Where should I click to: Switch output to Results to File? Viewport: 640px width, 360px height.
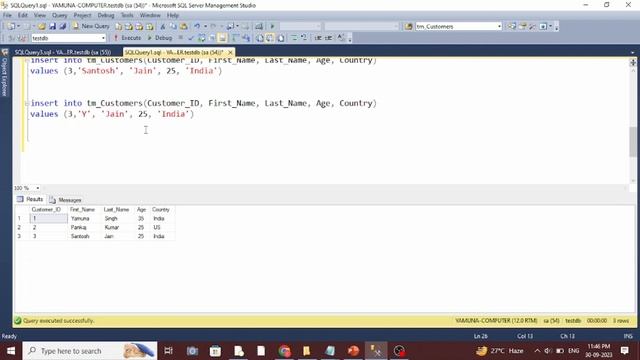pos(281,38)
